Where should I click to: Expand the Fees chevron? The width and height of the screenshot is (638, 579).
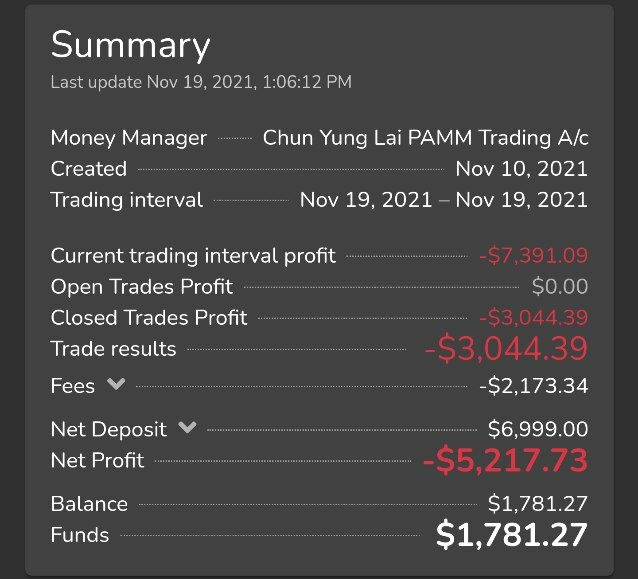pos(116,384)
